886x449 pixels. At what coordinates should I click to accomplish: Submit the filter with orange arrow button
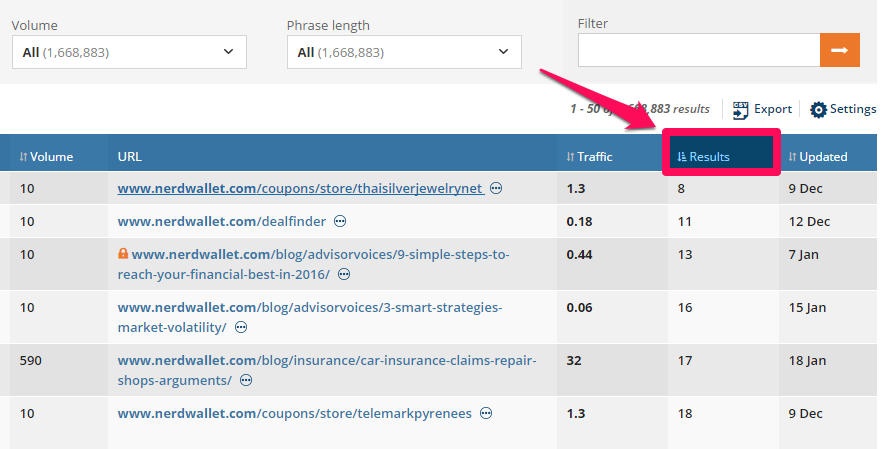pyautogui.click(x=840, y=50)
